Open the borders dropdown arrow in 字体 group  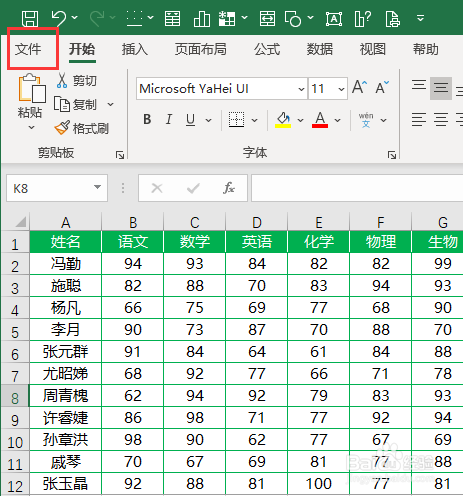tap(255, 120)
